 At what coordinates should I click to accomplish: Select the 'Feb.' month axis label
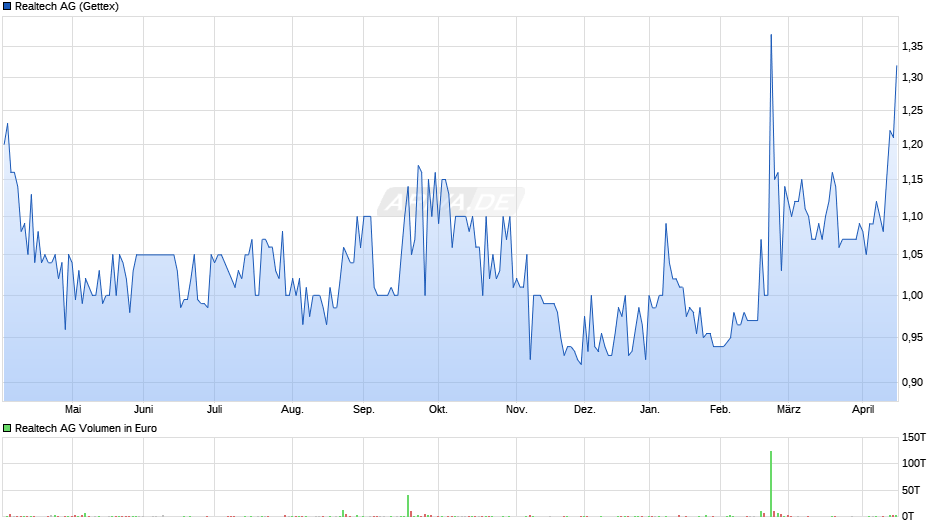click(720, 409)
